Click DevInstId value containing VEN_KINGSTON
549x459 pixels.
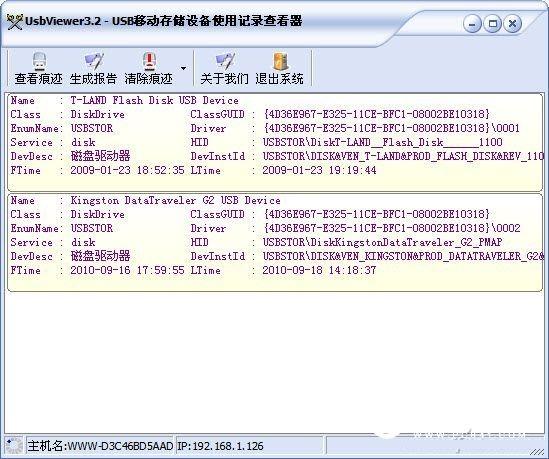point(403,256)
